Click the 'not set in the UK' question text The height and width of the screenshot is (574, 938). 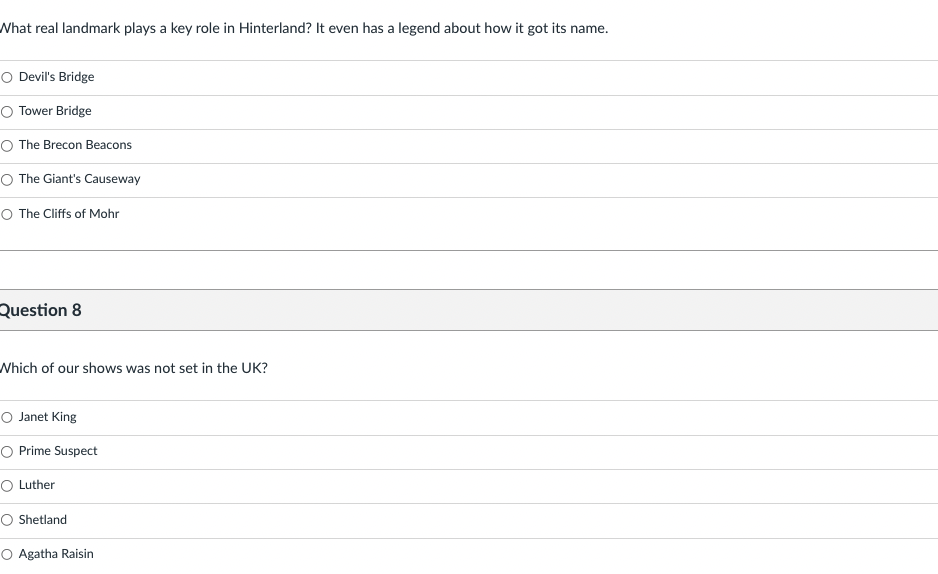(x=133, y=368)
